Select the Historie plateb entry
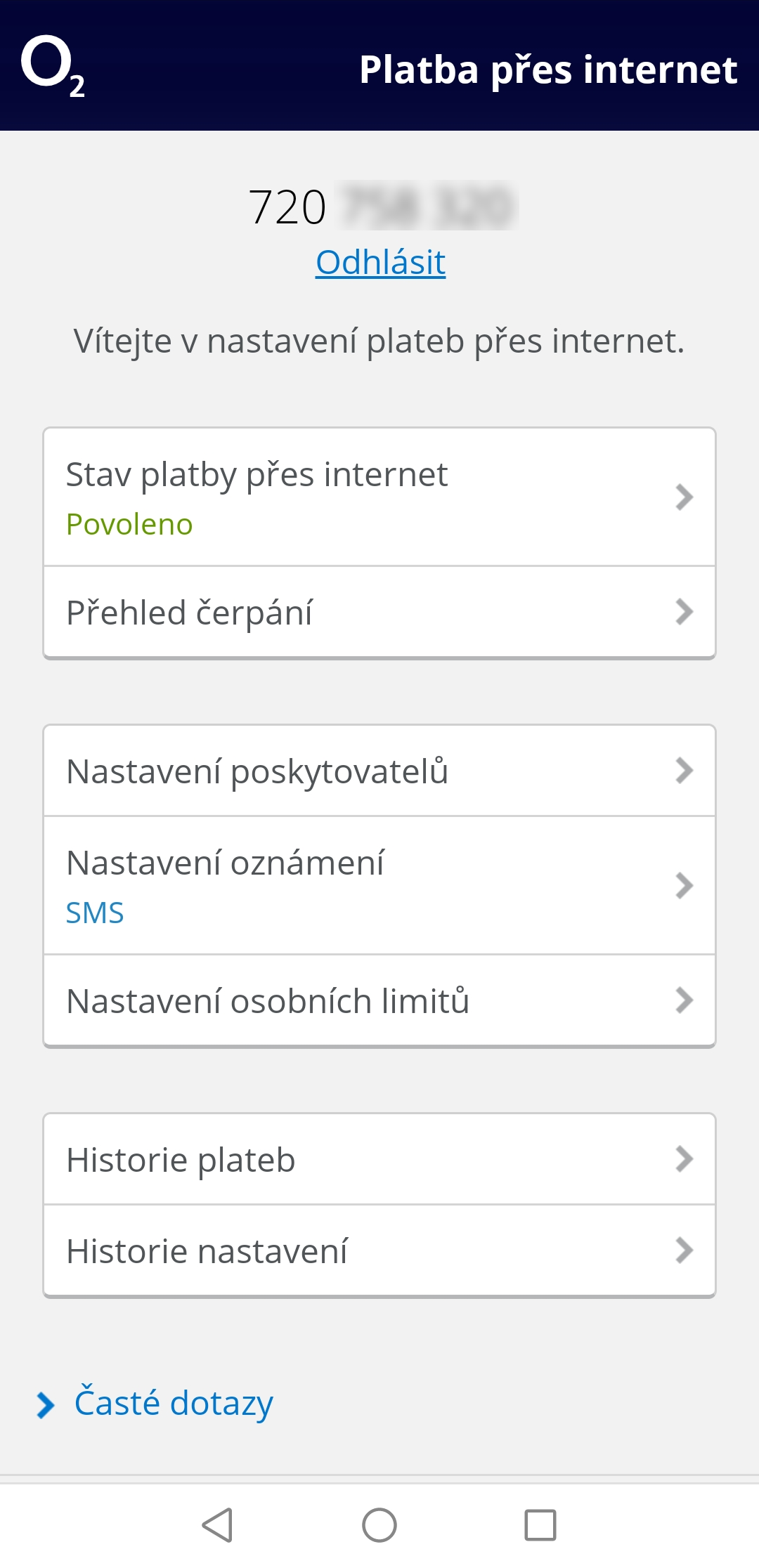Image resolution: width=759 pixels, height=1568 pixels. tap(181, 1160)
